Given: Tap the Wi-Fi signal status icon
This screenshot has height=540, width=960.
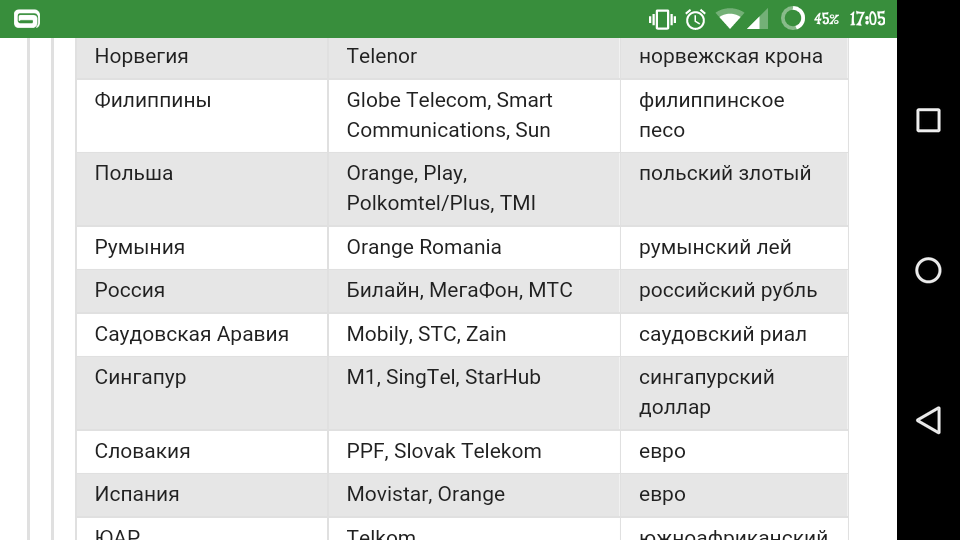Looking at the screenshot, I should coord(729,20).
